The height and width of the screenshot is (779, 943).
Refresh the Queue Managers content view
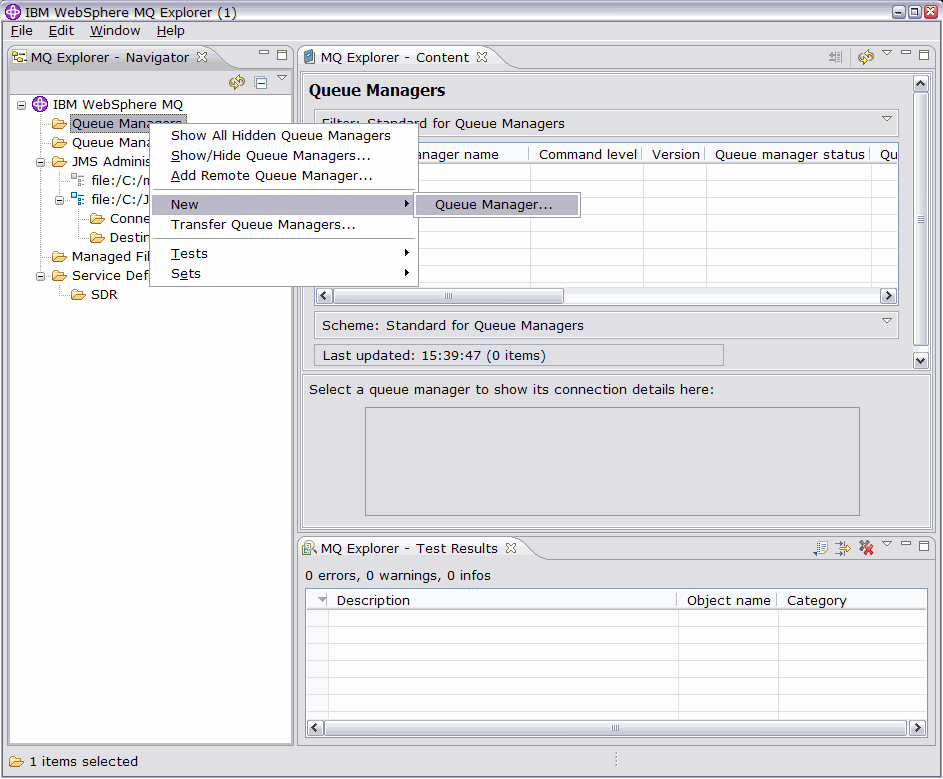(866, 57)
